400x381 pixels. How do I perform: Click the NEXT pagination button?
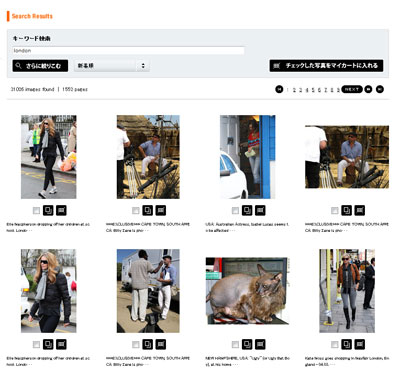click(x=352, y=89)
